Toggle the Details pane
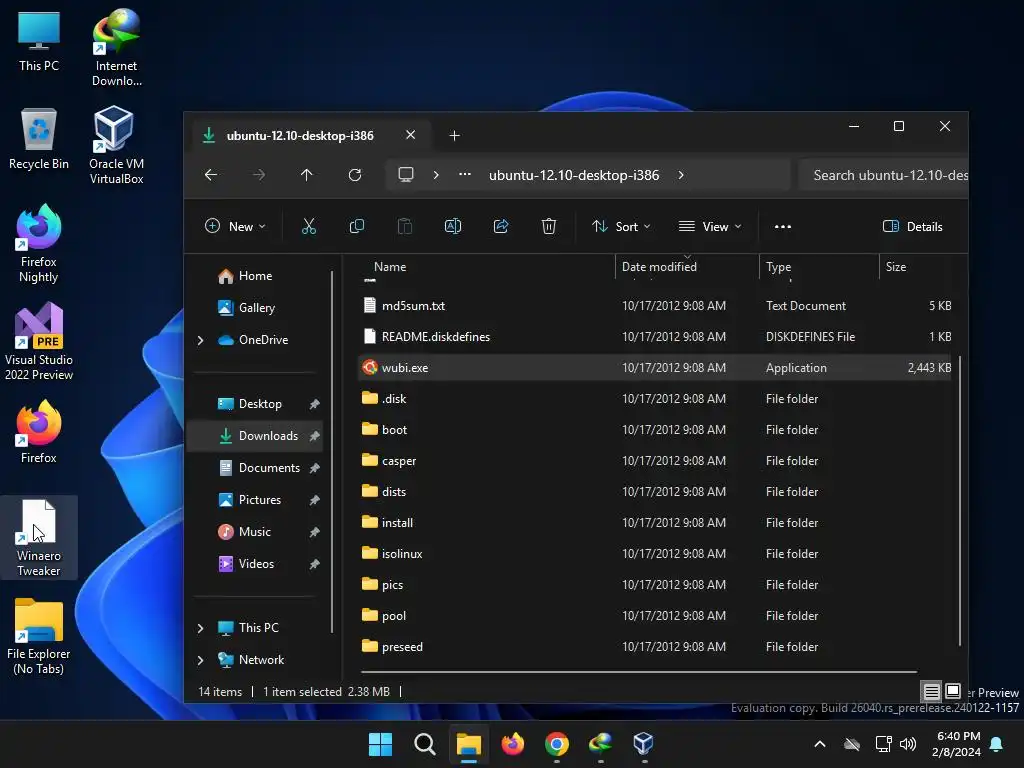Viewport: 1024px width, 768px height. (x=912, y=227)
